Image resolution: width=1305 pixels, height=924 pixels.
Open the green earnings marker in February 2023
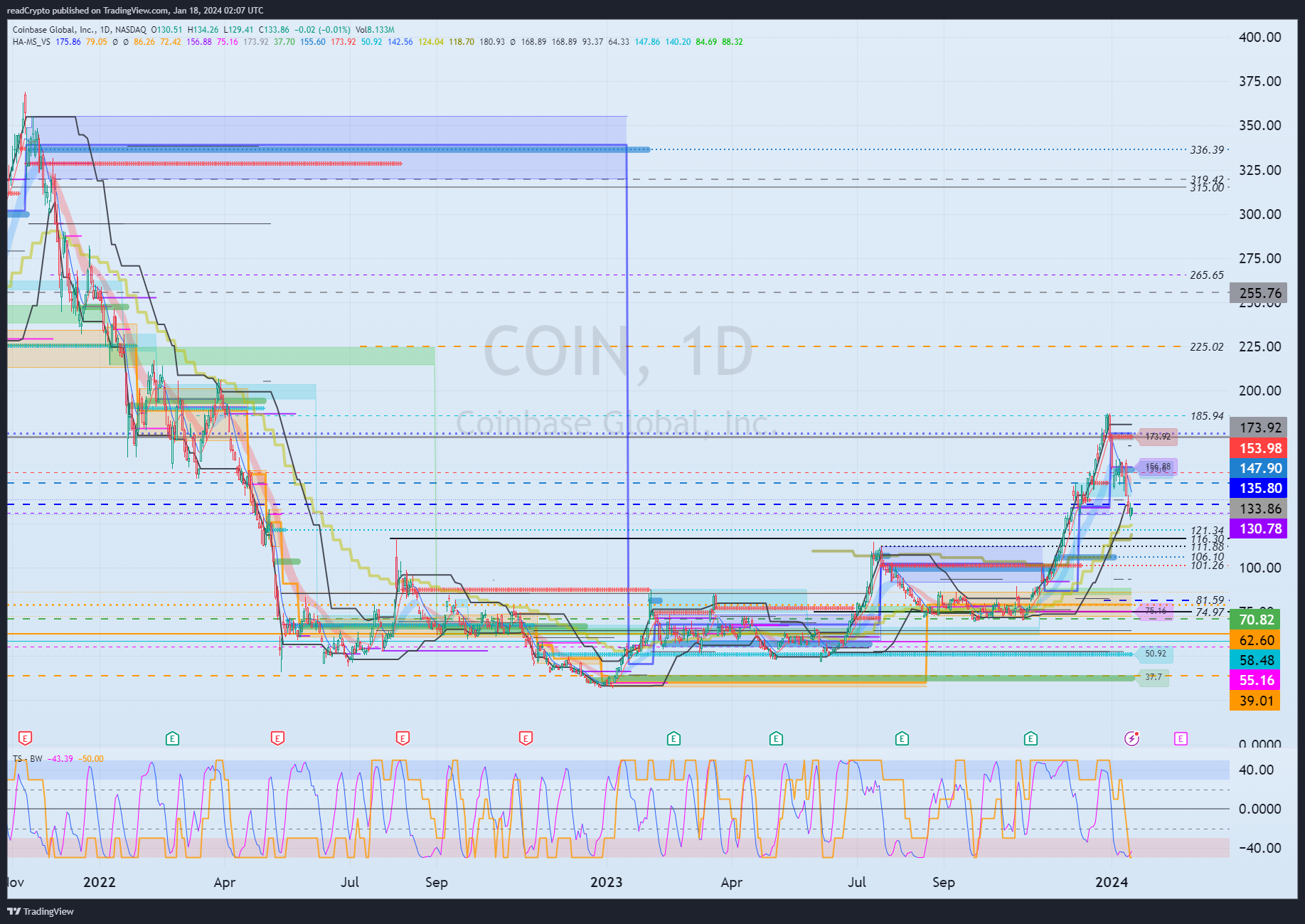tap(673, 738)
